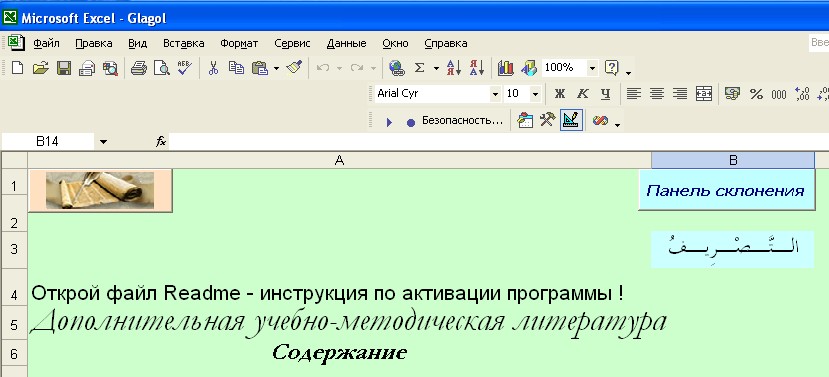Print the sheet with the printer icon

(x=139, y=68)
